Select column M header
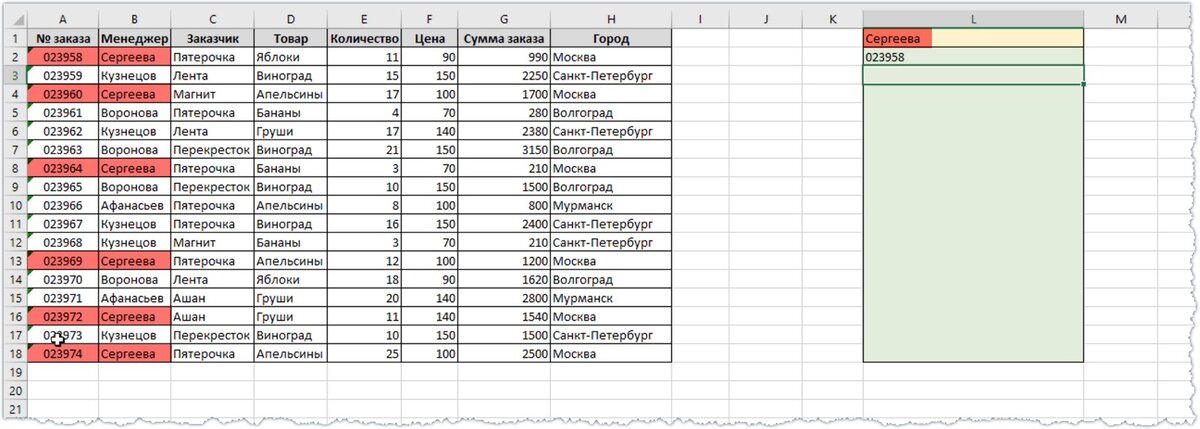The image size is (1200, 429). tap(1120, 19)
